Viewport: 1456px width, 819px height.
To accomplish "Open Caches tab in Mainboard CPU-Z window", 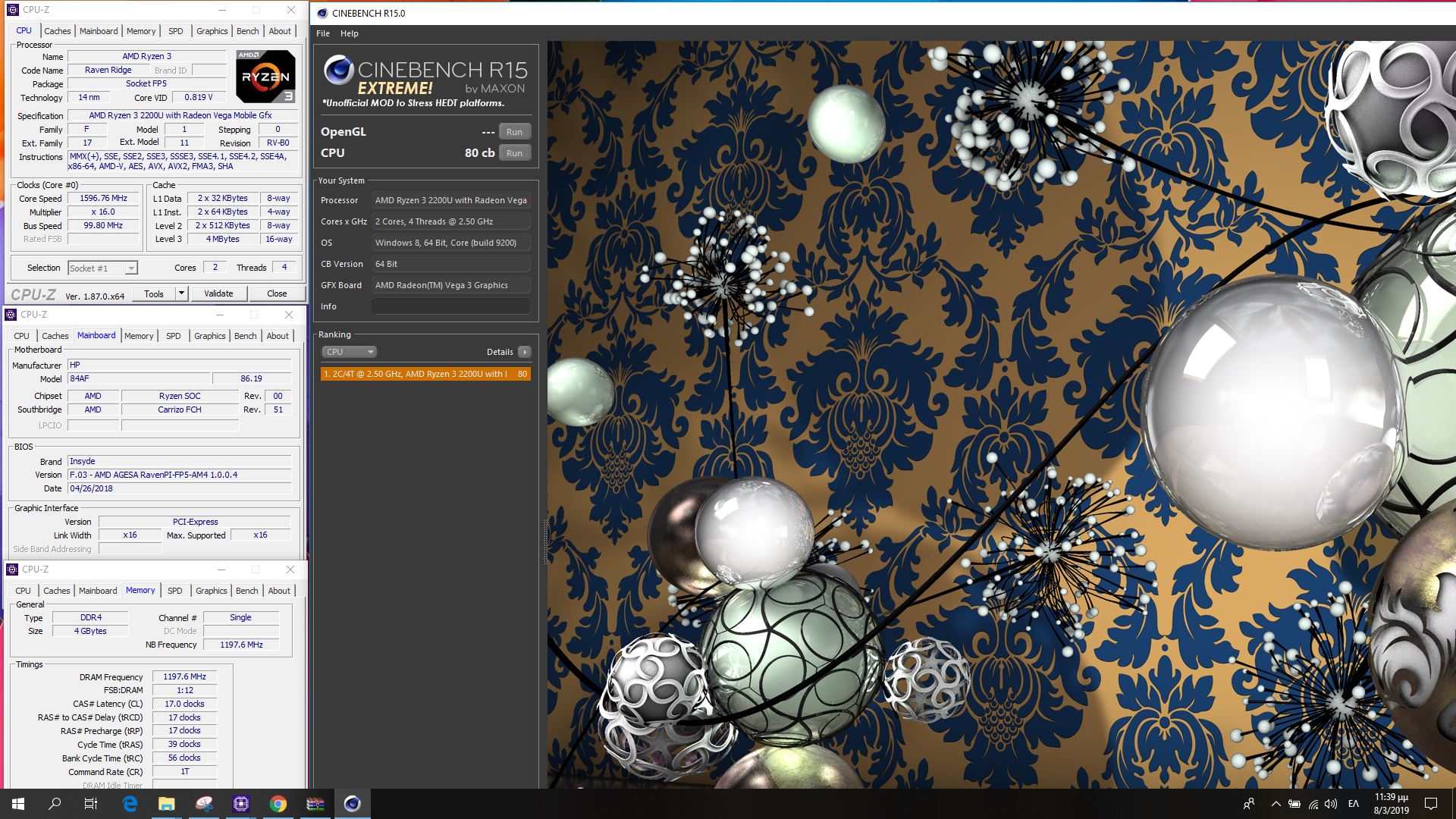I will (55, 336).
